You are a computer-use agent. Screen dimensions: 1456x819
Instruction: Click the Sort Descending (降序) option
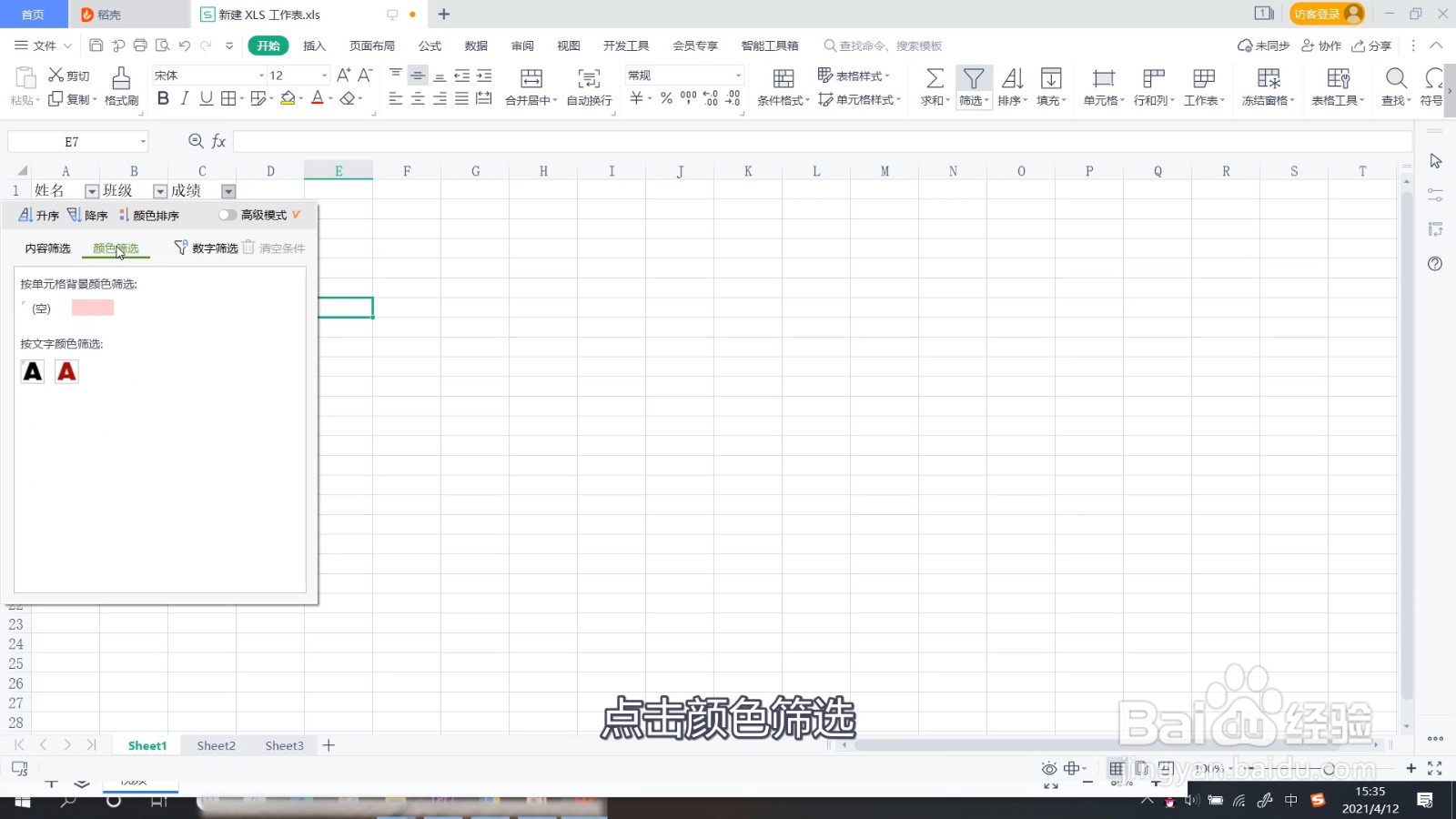click(87, 216)
